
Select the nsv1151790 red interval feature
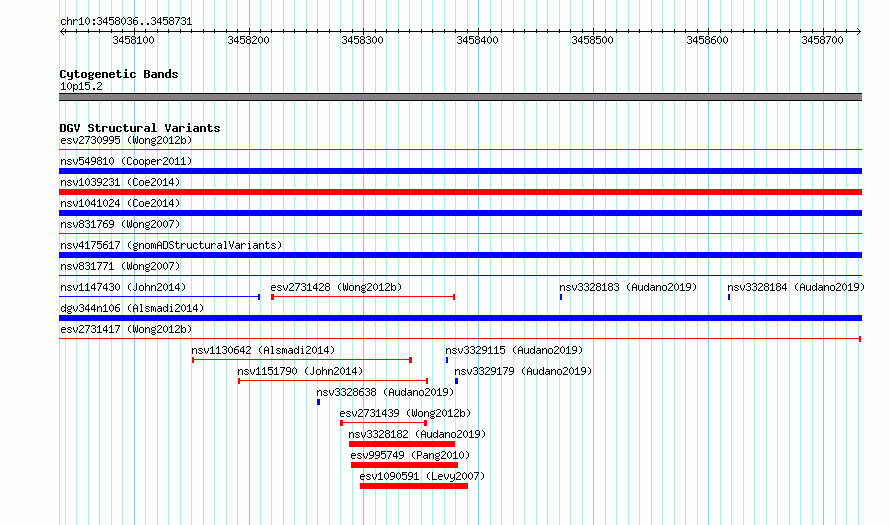(x=333, y=381)
